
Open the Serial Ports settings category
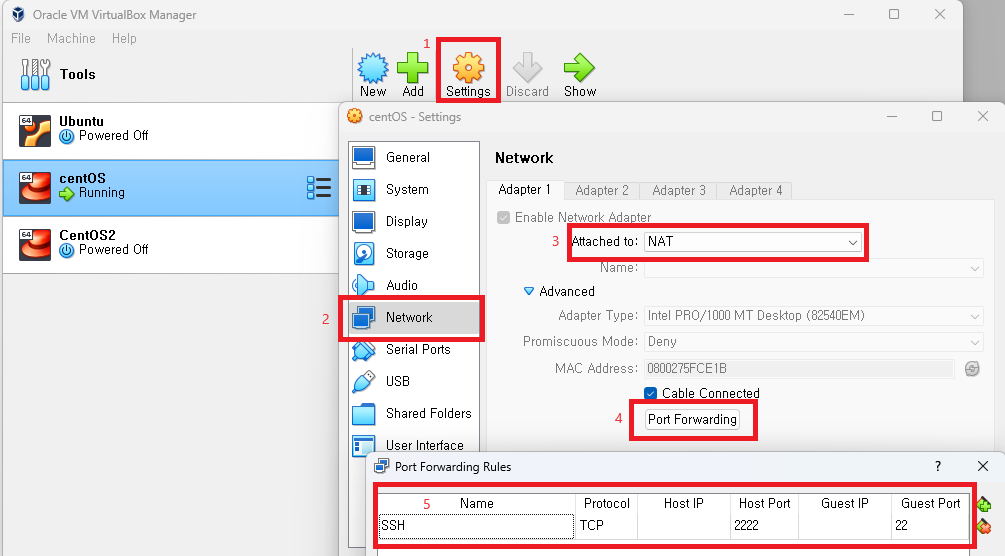[414, 350]
